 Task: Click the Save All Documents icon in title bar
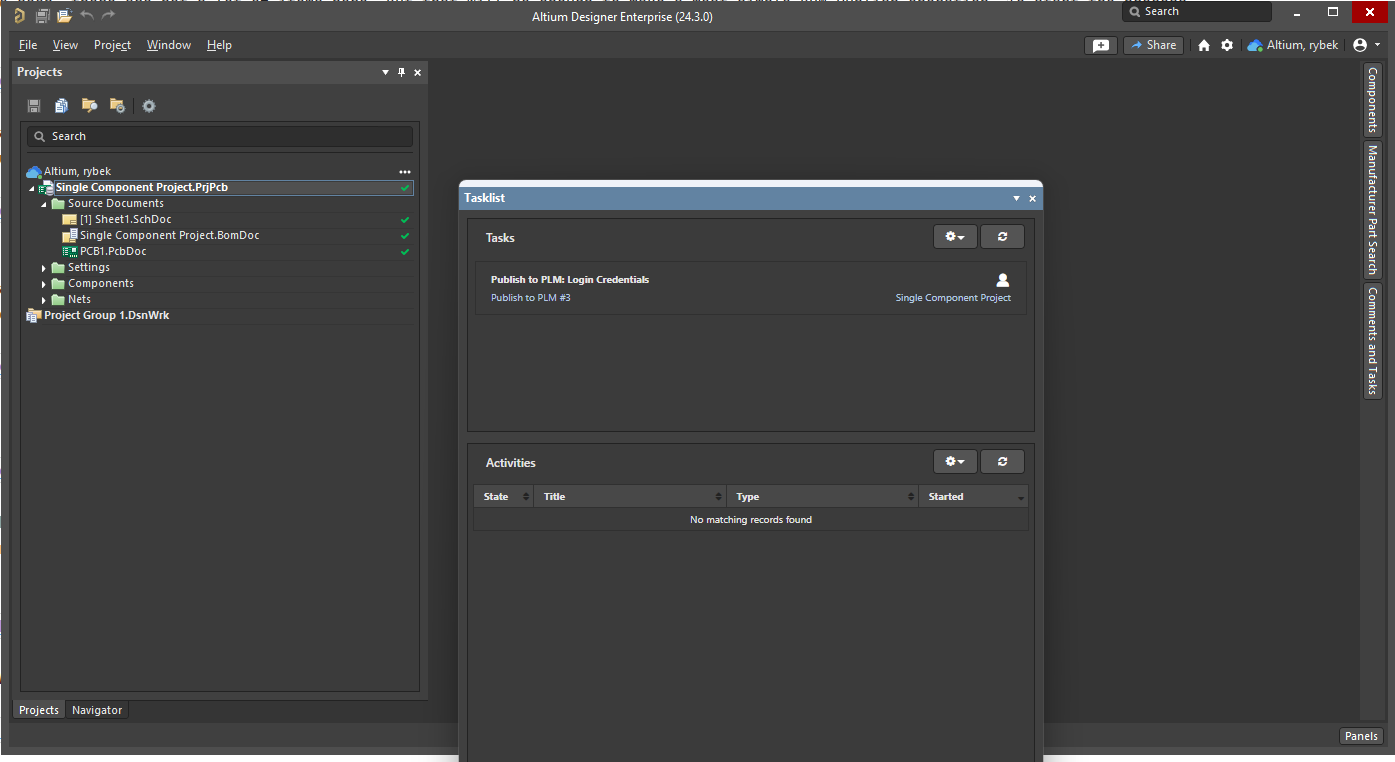[x=43, y=16]
